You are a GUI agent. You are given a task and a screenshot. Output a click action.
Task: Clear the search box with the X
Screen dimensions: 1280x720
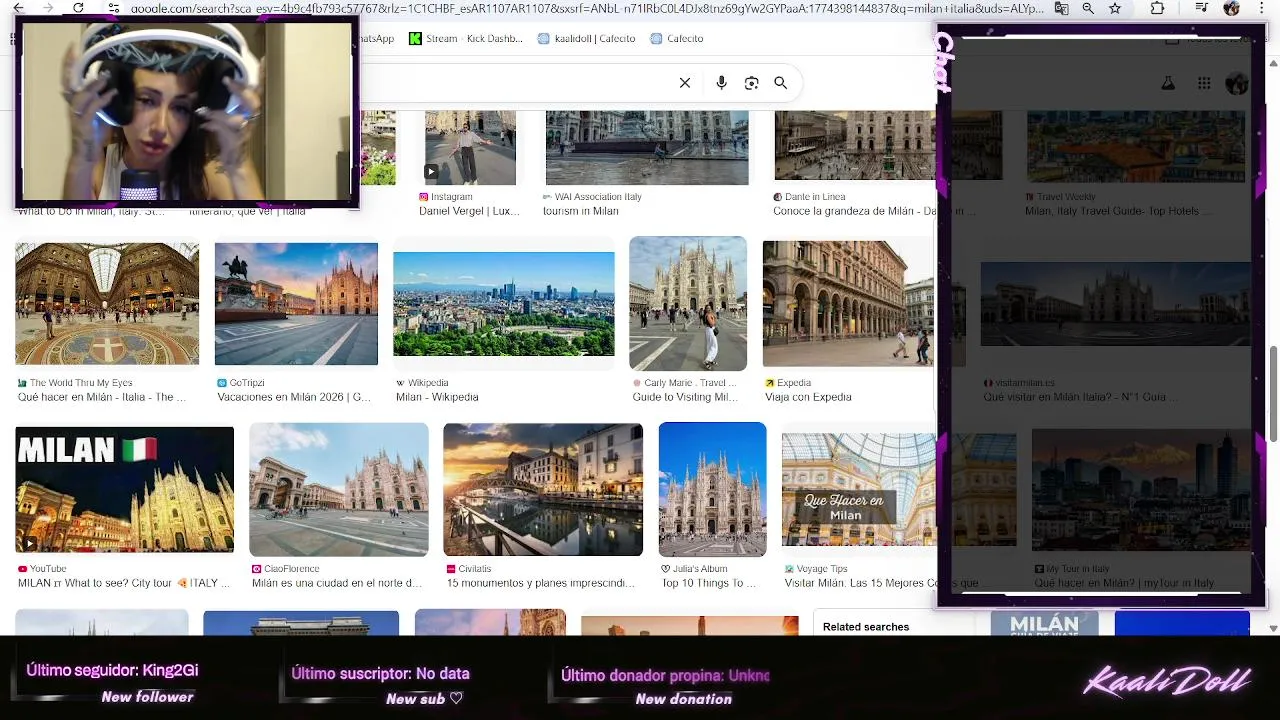pyautogui.click(x=685, y=83)
